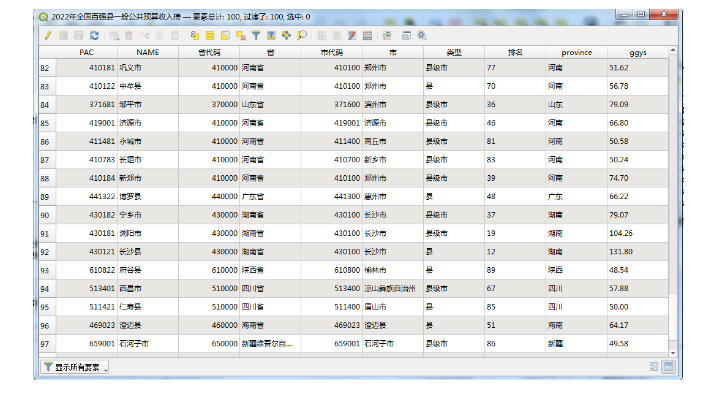Sort by the NAME column header
This screenshot has width=714, height=393.
[148, 52]
